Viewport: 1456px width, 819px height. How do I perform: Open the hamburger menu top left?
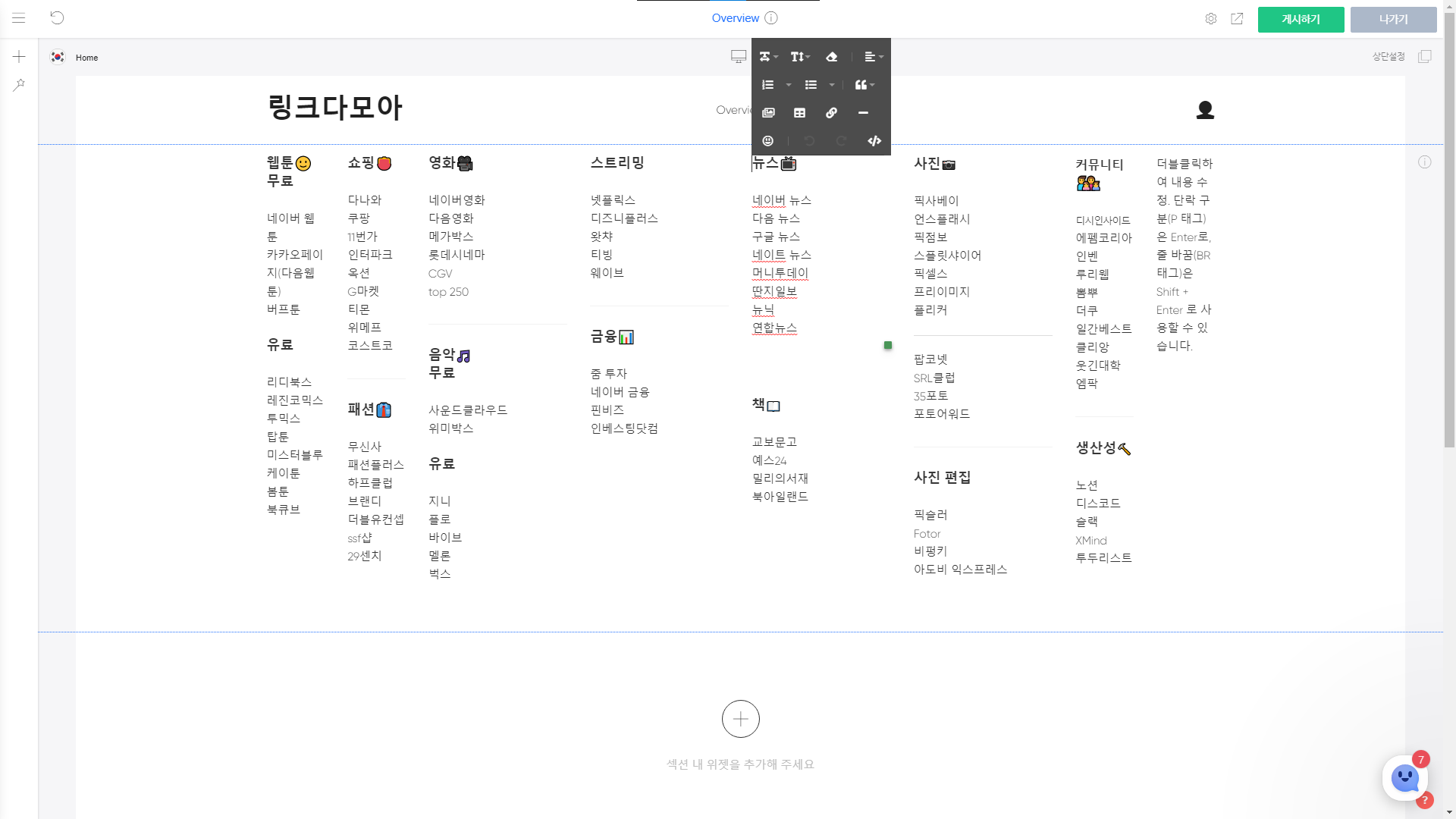pyautogui.click(x=19, y=18)
